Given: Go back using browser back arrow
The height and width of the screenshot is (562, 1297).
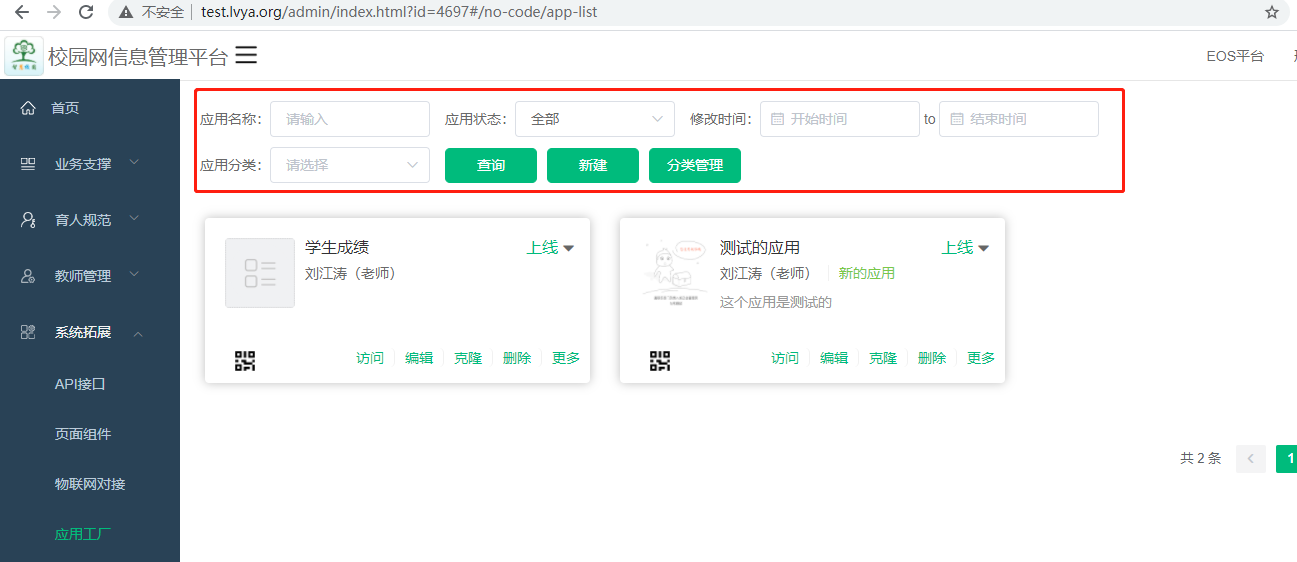Looking at the screenshot, I should pos(22,12).
